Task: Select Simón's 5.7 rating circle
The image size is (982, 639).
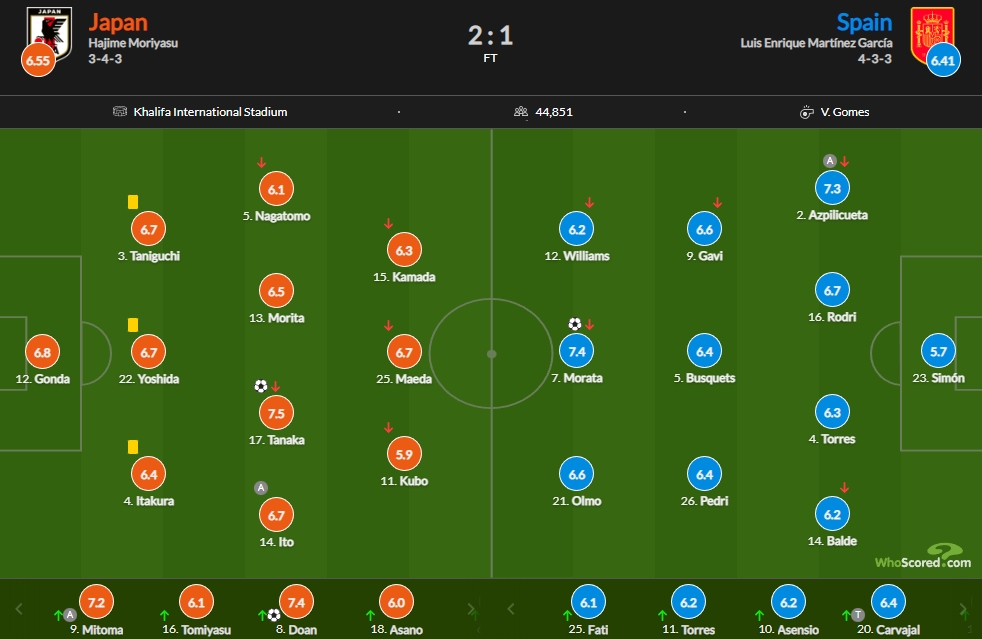Action: (938, 351)
